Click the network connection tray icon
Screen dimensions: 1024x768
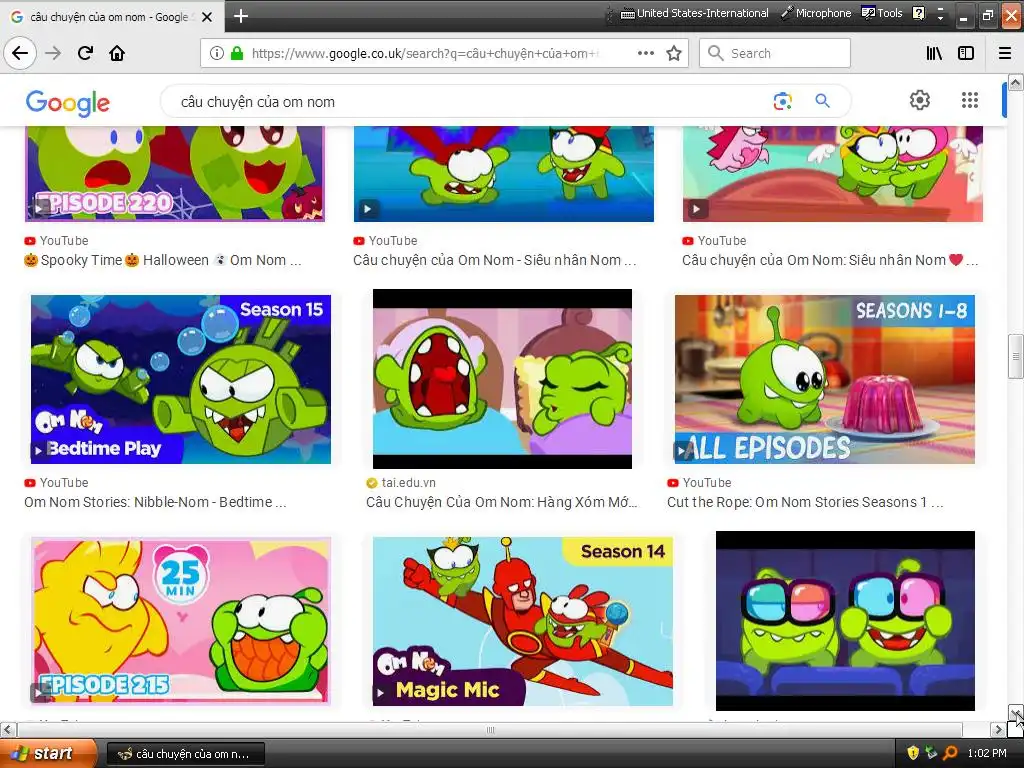(x=931, y=753)
